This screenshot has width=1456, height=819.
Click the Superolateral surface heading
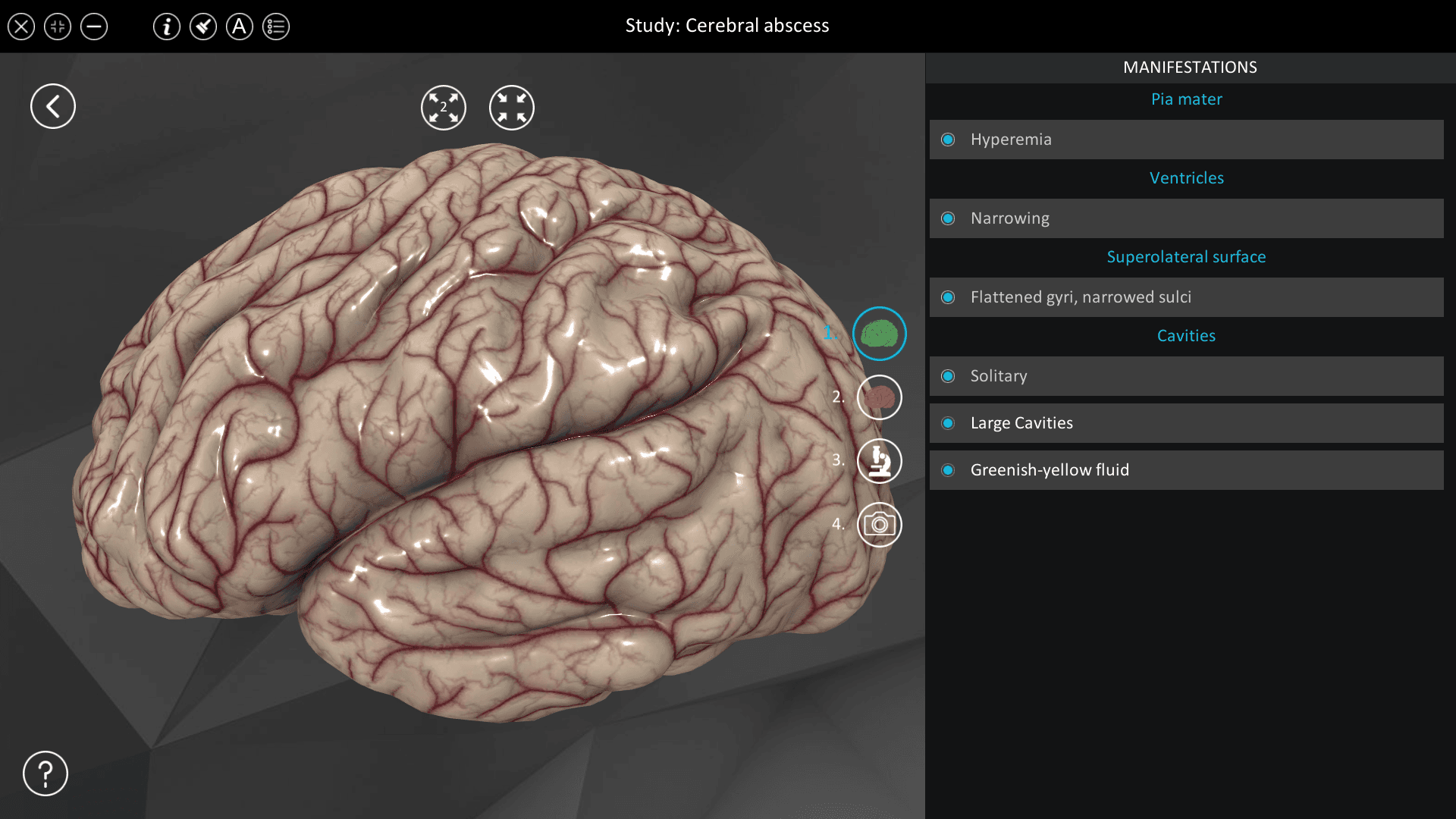[1187, 257]
